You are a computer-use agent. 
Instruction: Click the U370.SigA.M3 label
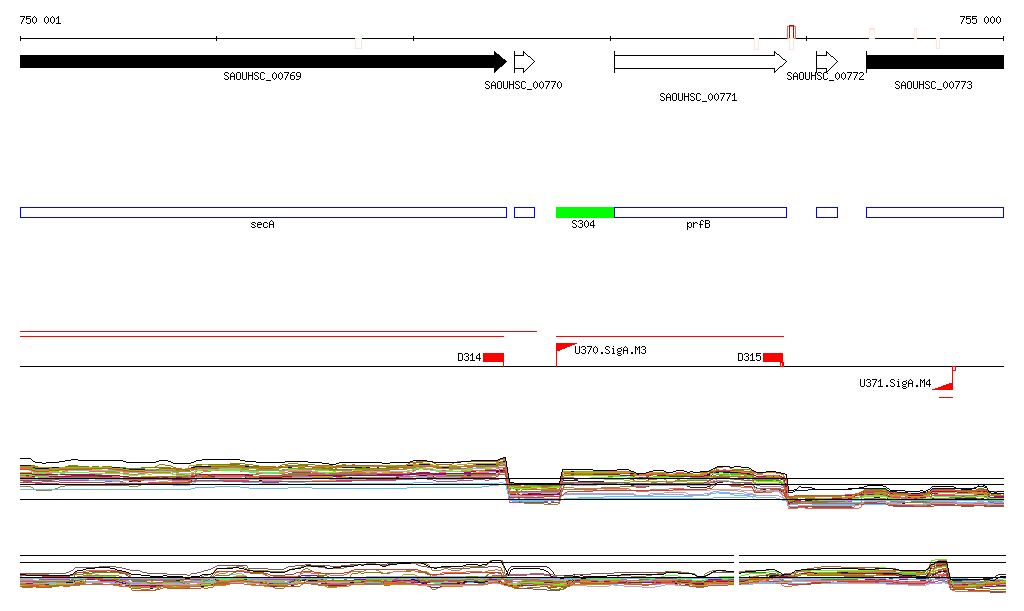pyautogui.click(x=610, y=351)
